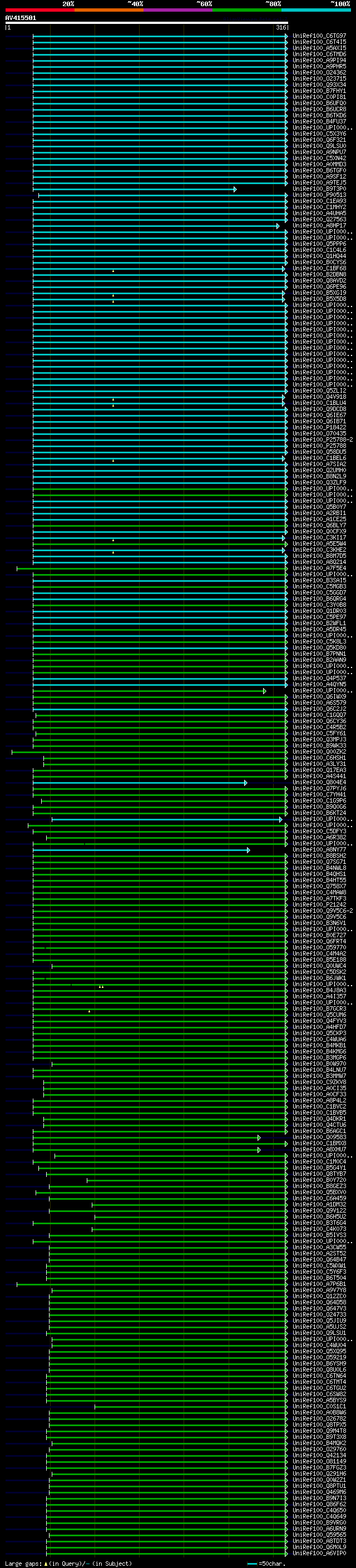This screenshot has height=1568, width=356.
Task: Click the orange segment of the identity scale
Action: point(109,10)
